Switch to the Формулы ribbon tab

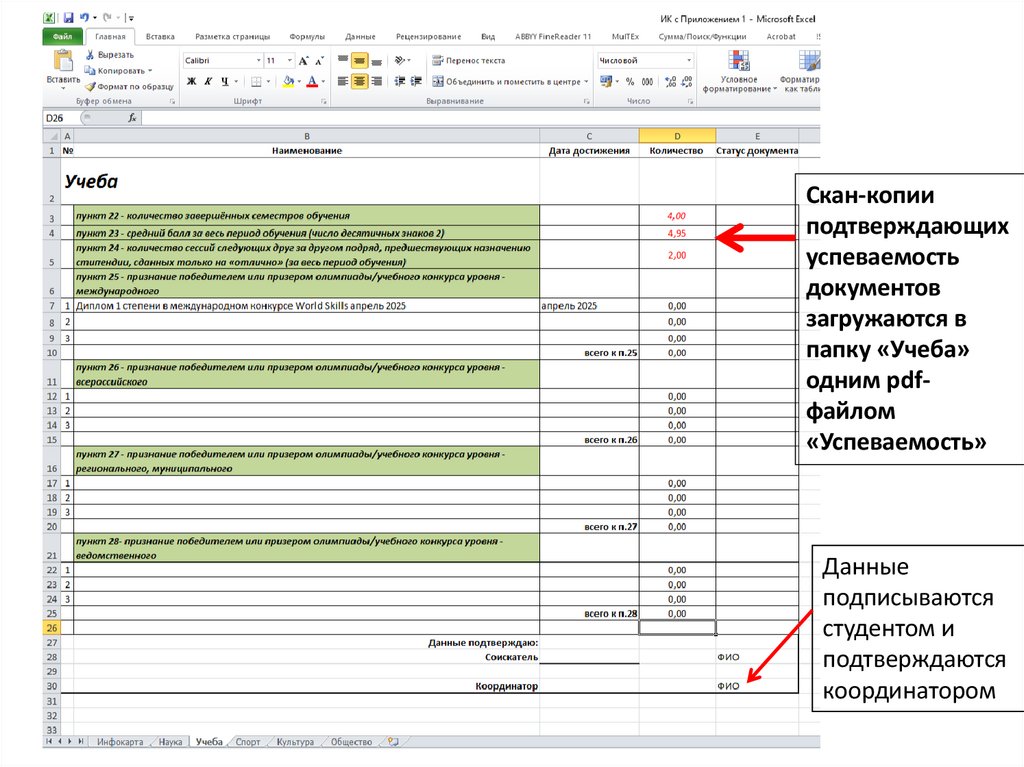306,37
